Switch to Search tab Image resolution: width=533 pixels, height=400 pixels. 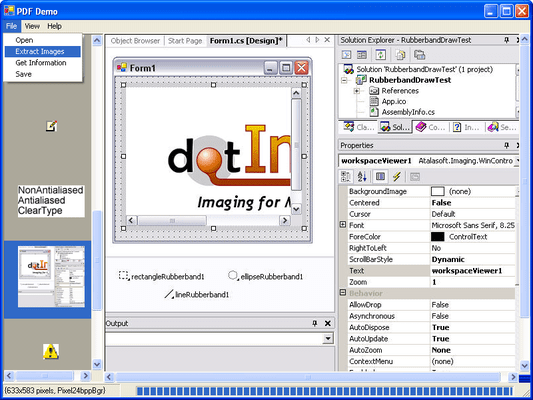pyautogui.click(x=502, y=127)
